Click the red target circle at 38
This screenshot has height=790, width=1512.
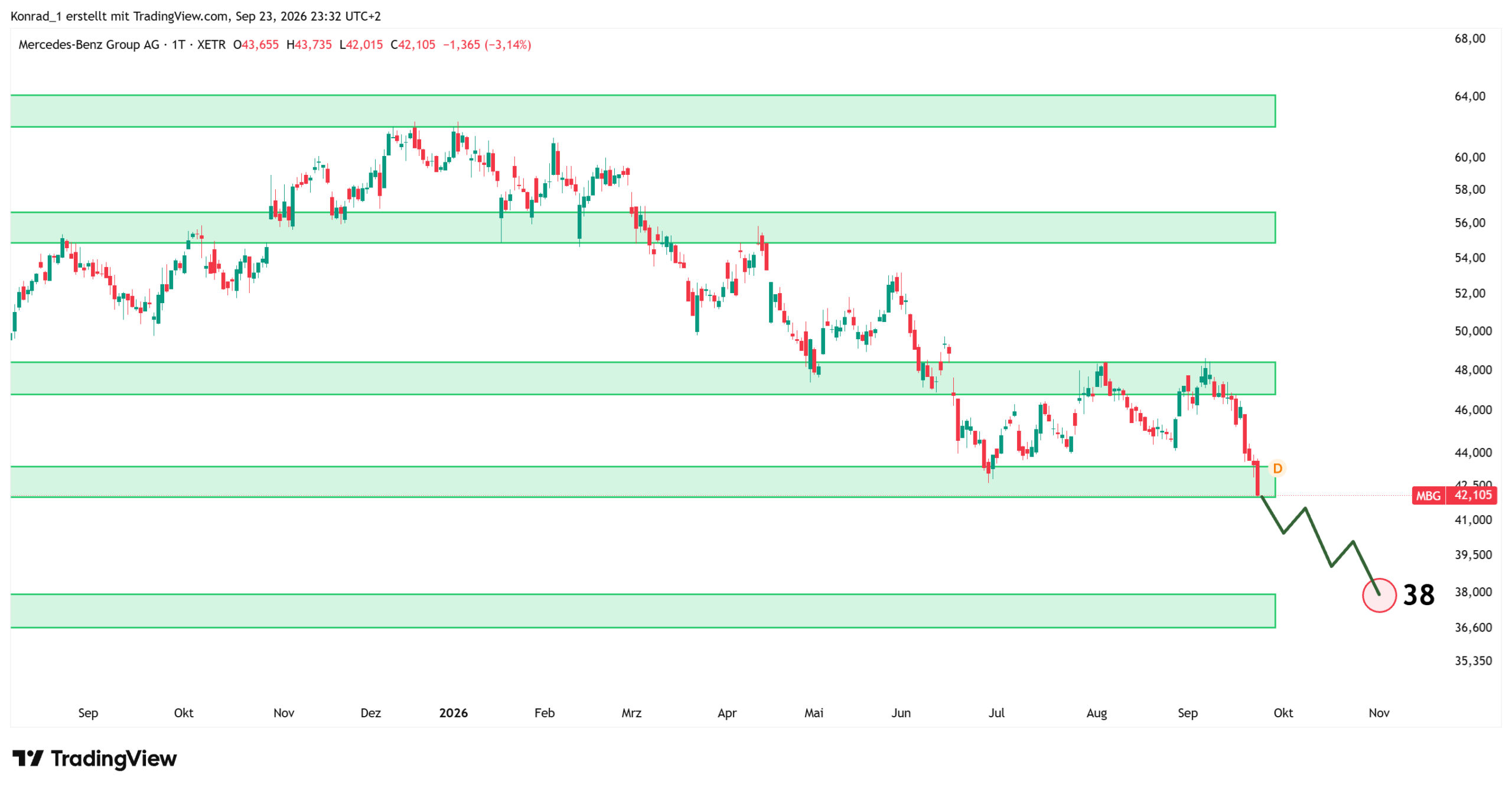click(x=1379, y=595)
